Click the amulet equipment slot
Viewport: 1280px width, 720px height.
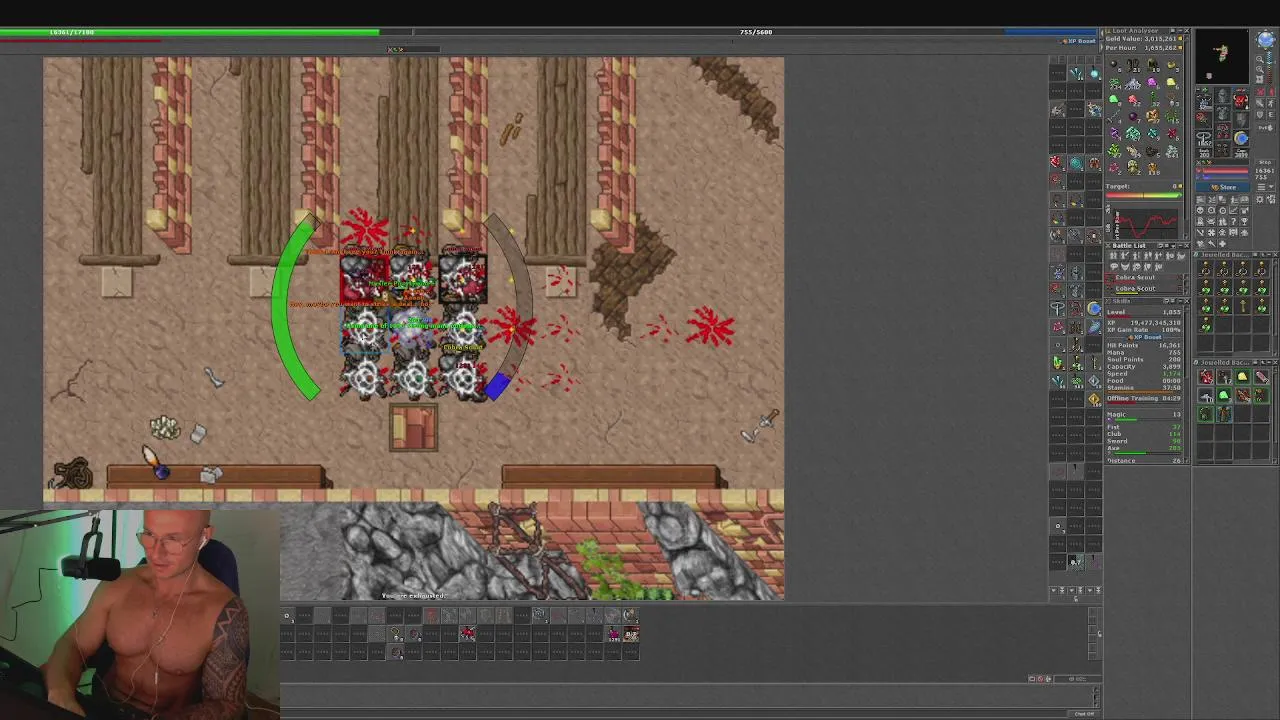pyautogui.click(x=1204, y=102)
